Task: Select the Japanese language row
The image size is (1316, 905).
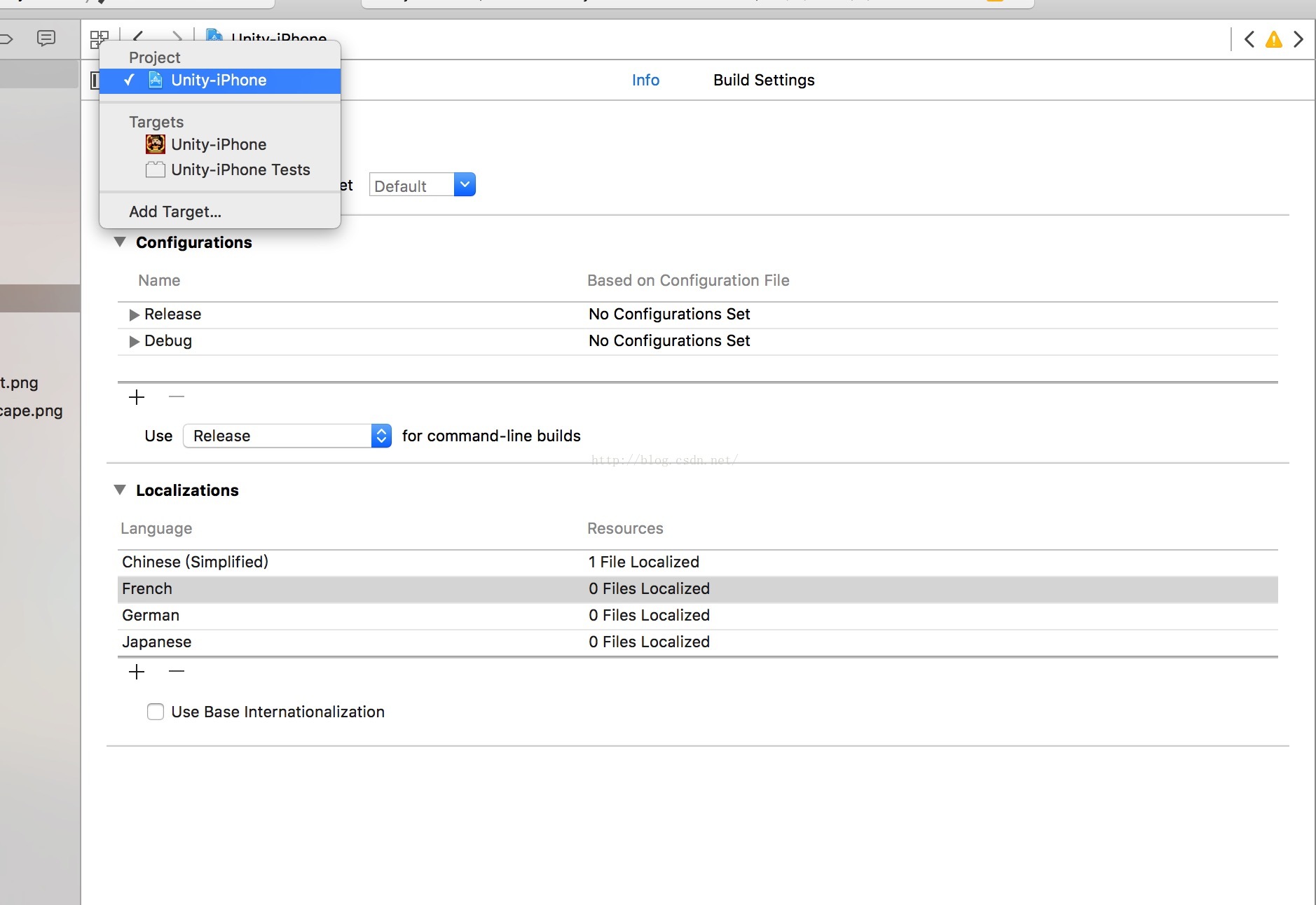Action: tap(697, 642)
